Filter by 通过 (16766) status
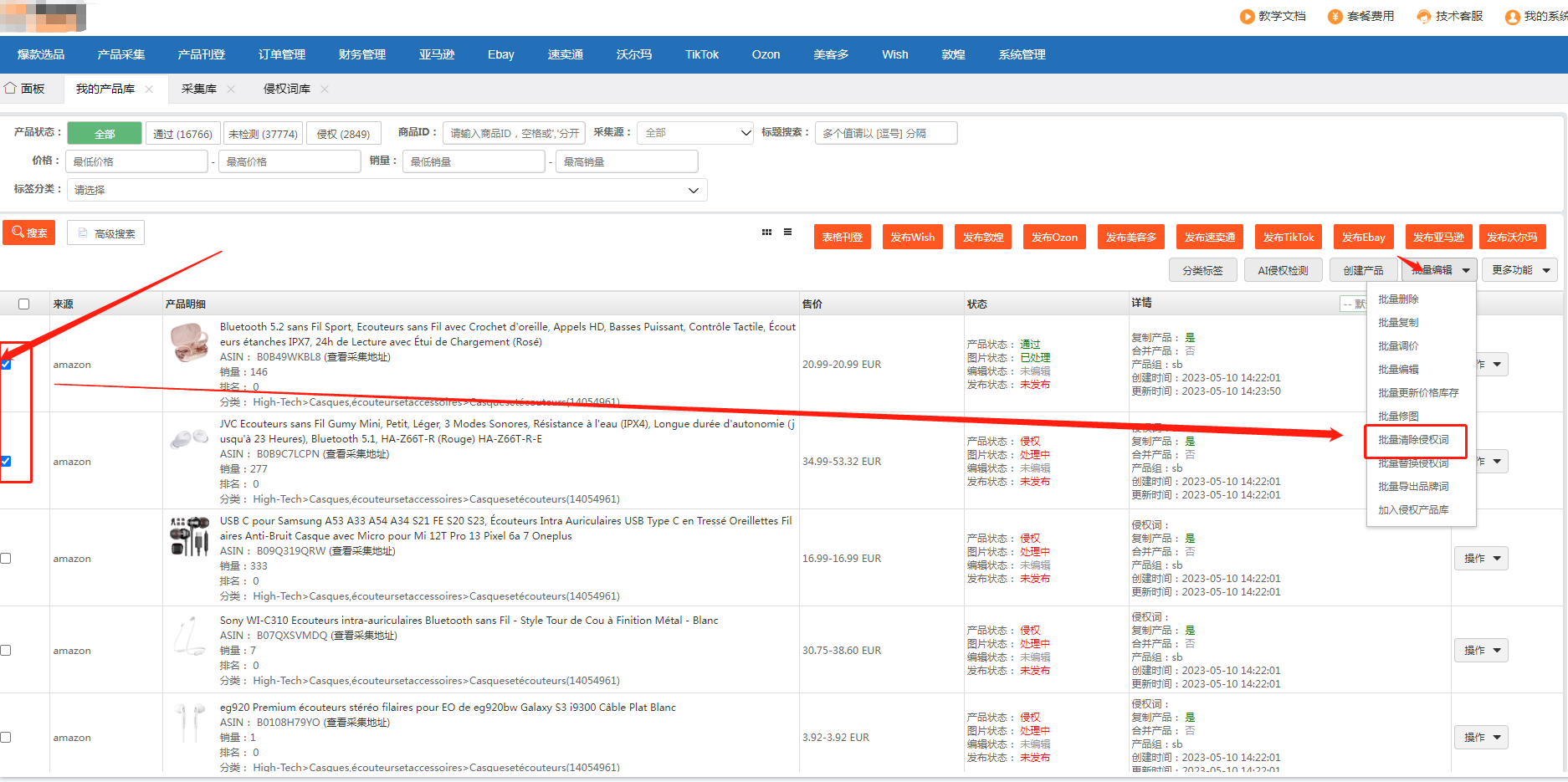The image size is (1568, 782). (x=182, y=133)
